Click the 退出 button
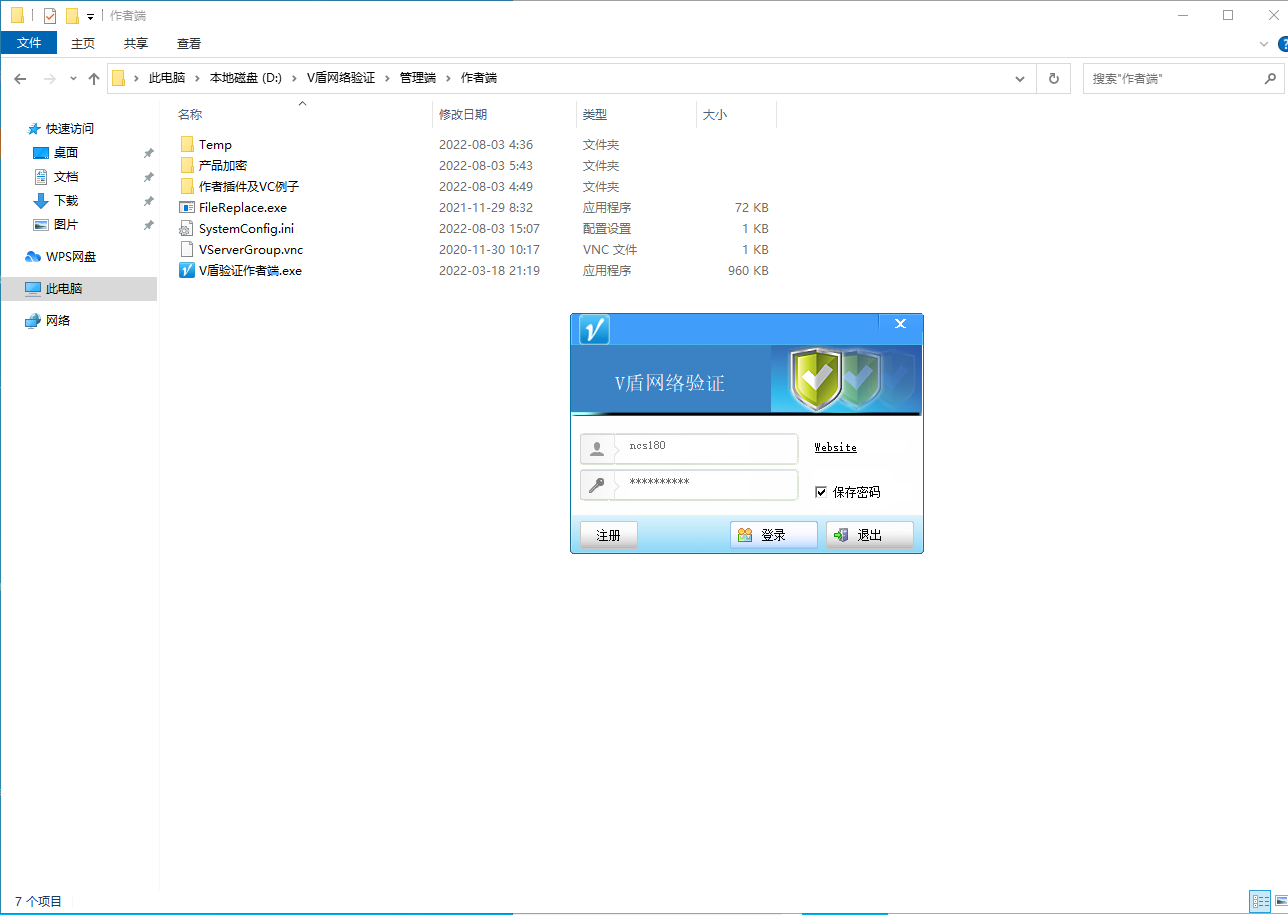 coord(869,535)
